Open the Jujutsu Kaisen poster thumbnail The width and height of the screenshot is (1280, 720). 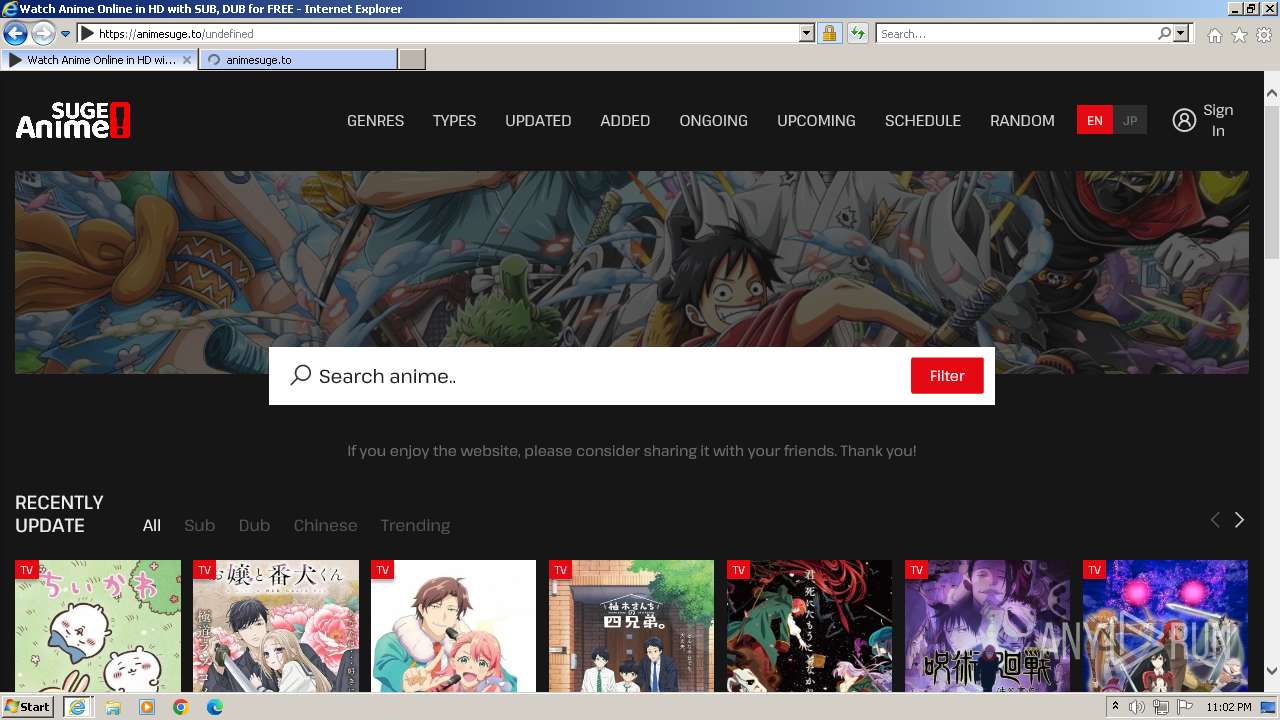tap(988, 626)
